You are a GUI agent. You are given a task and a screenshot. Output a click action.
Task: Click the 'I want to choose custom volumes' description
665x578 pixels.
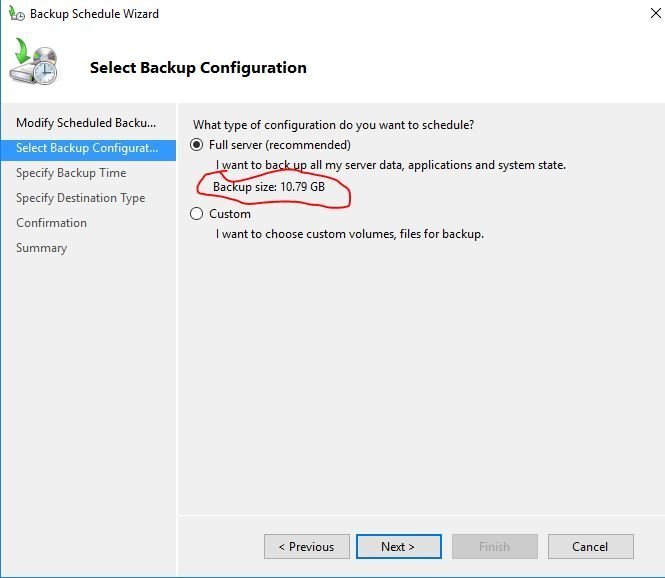point(349,234)
